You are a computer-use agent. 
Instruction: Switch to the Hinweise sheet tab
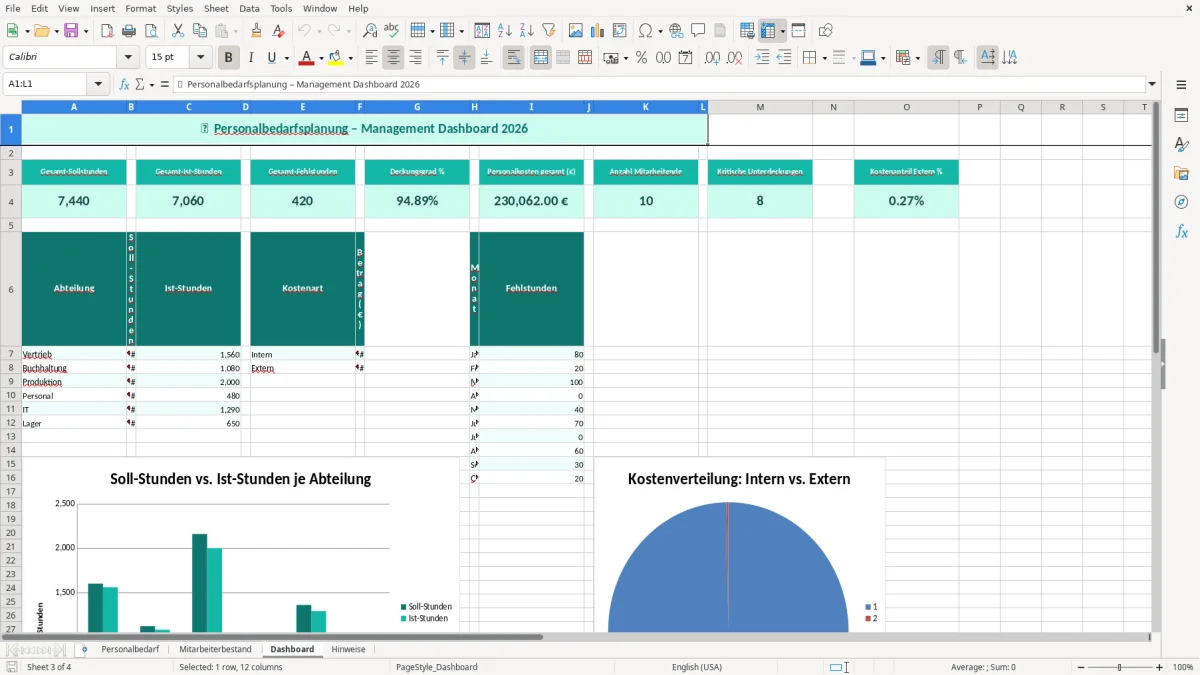tap(348, 649)
